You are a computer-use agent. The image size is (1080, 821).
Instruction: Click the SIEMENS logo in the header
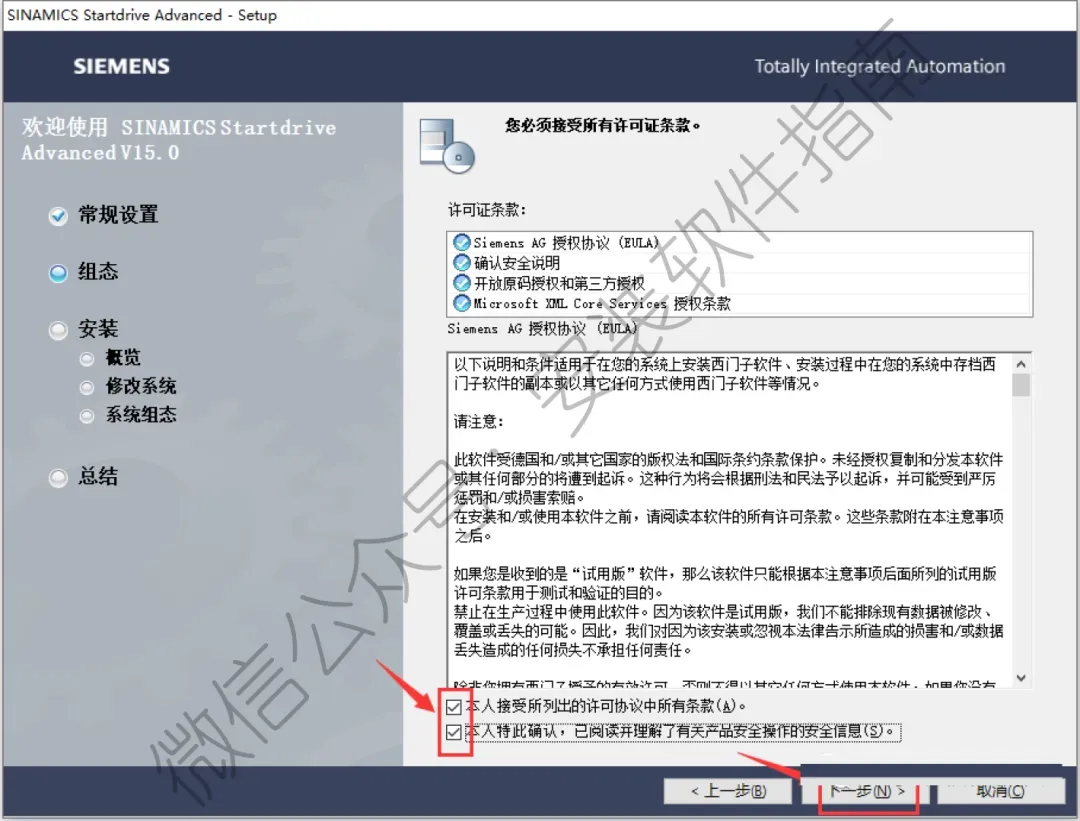[121, 66]
